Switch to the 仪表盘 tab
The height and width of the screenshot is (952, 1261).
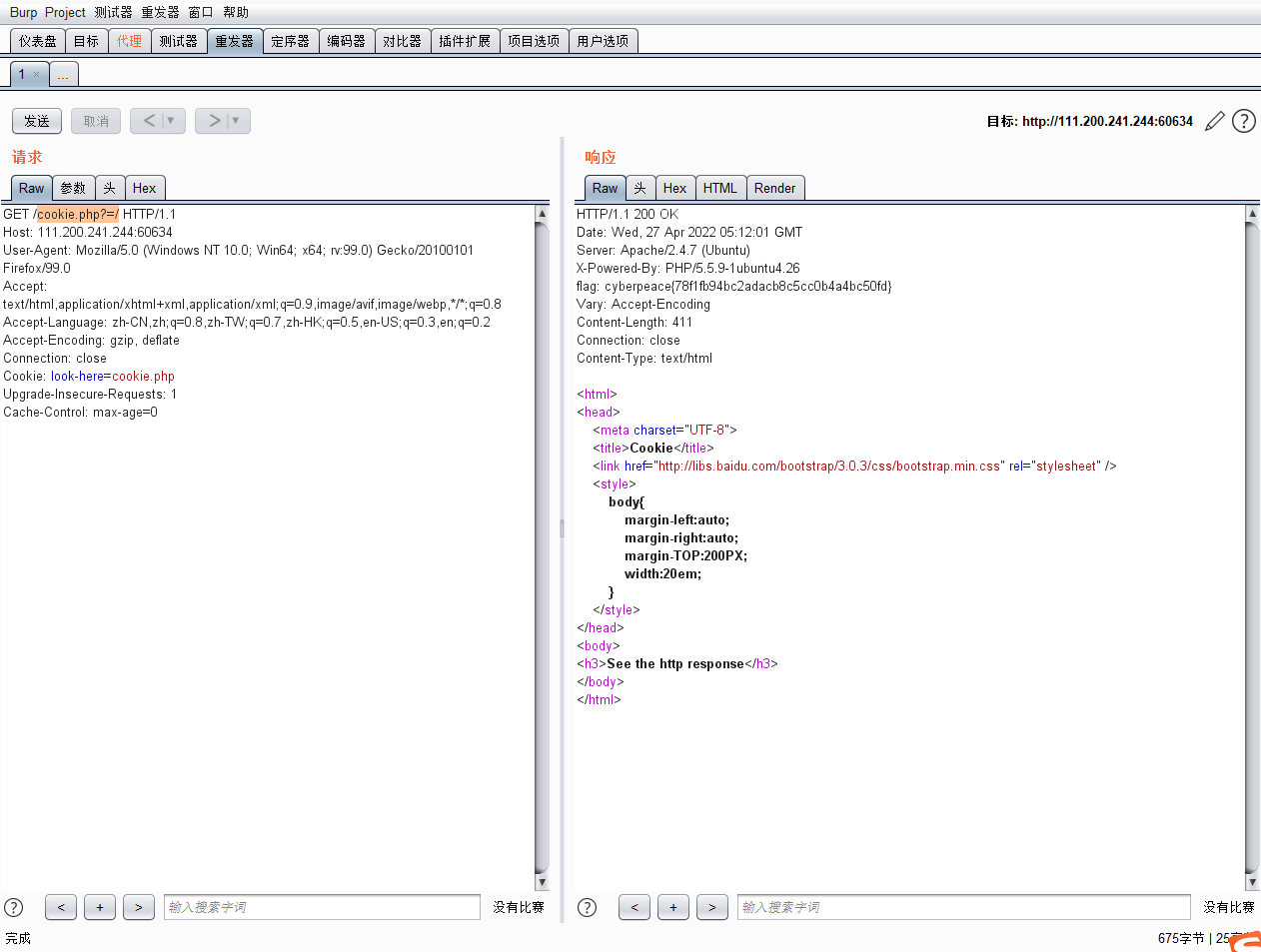pyautogui.click(x=38, y=41)
